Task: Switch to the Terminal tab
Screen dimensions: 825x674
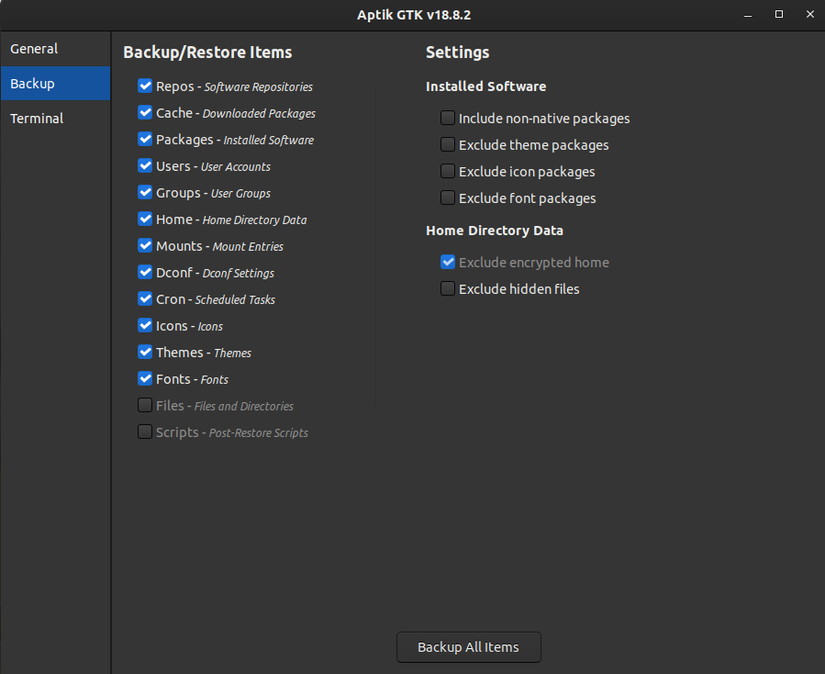Action: click(x=37, y=118)
